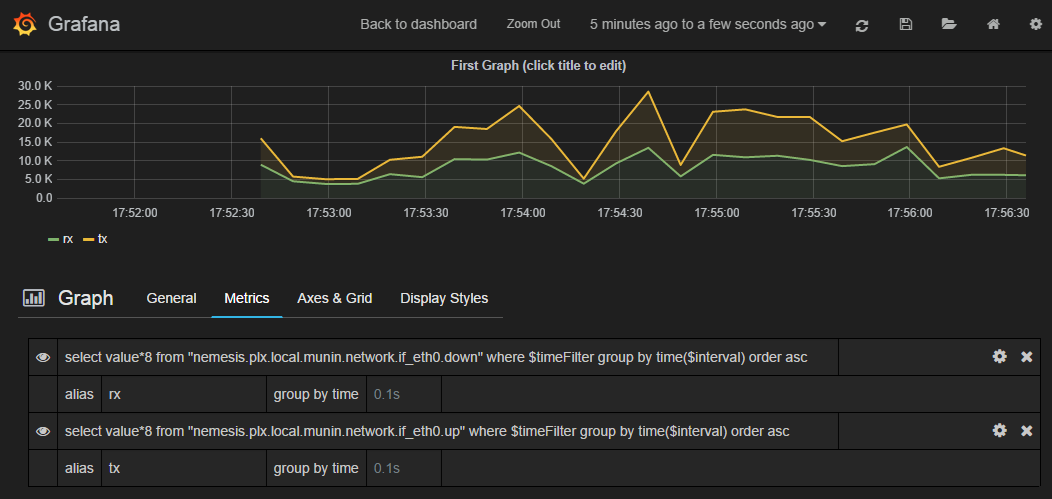Viewport: 1052px width, 499px height.
Task: Open query options gear for eth0.down query
Action: pos(1000,357)
